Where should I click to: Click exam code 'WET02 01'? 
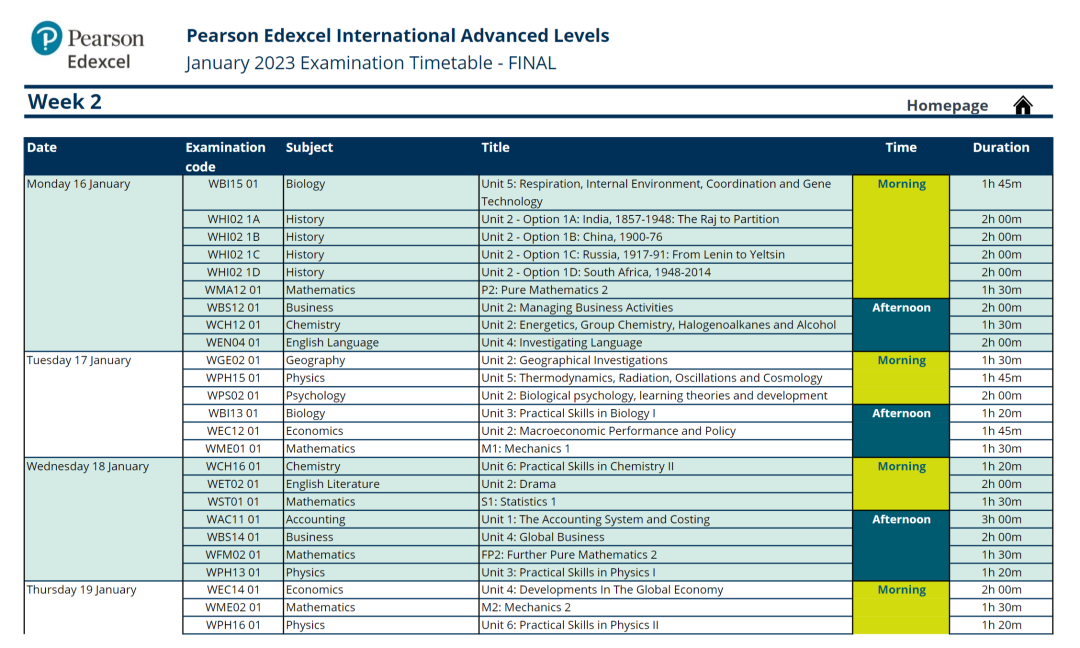233,484
